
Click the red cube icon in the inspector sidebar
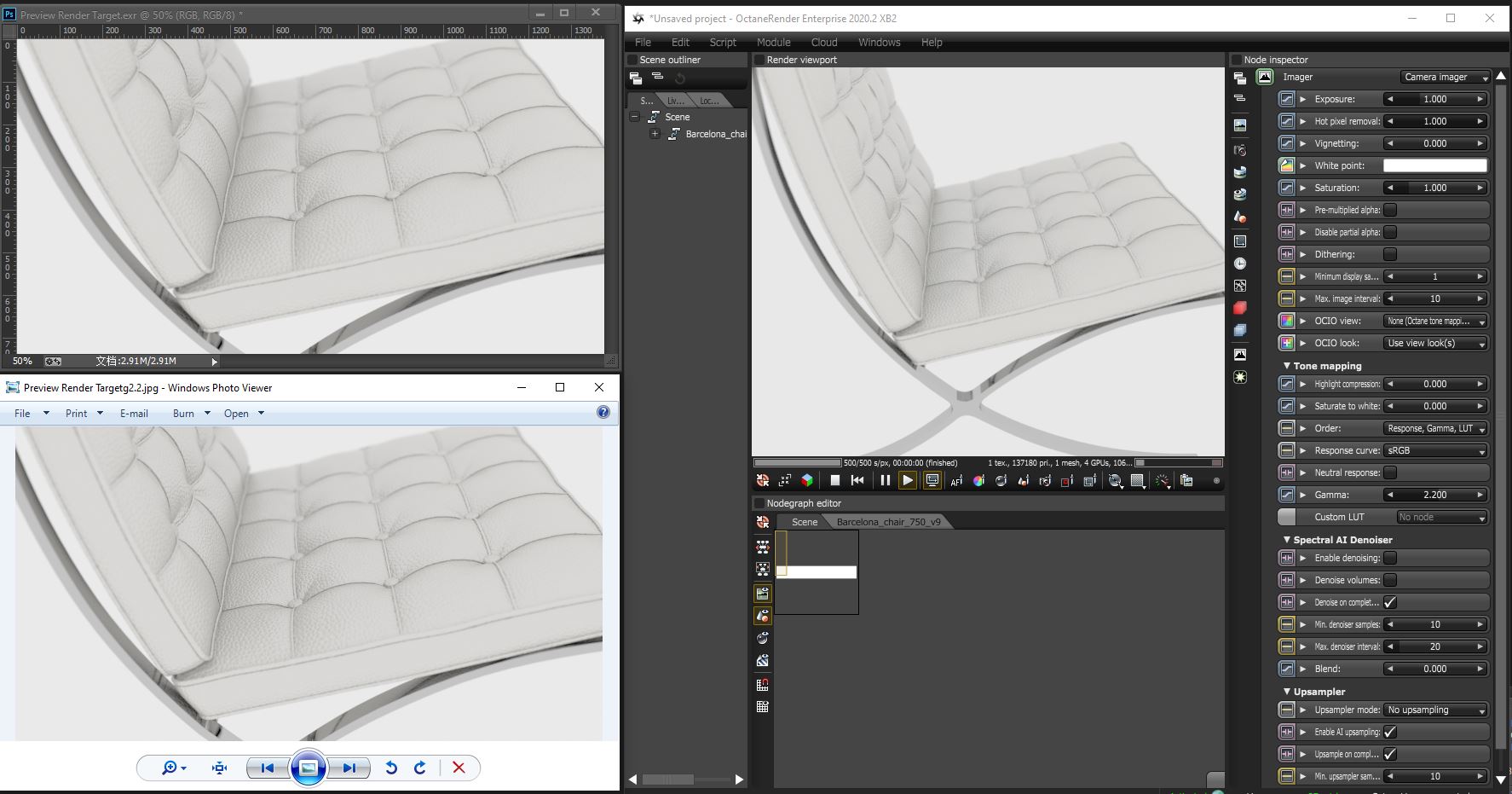coord(1240,308)
